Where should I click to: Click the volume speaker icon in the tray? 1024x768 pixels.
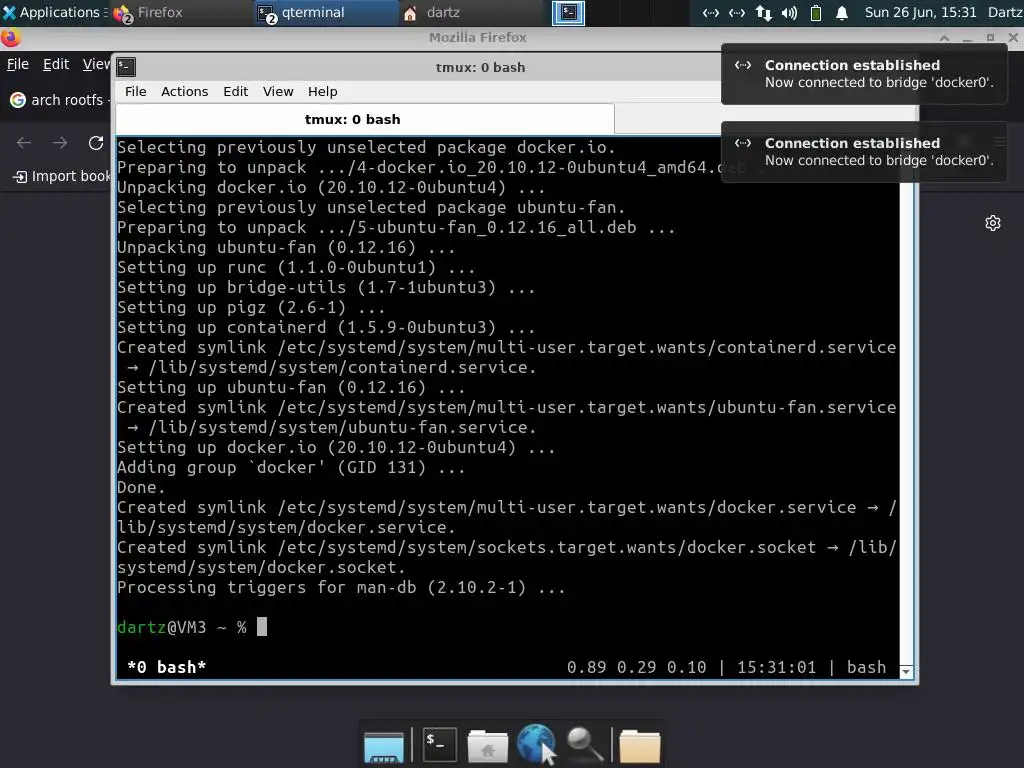(790, 13)
